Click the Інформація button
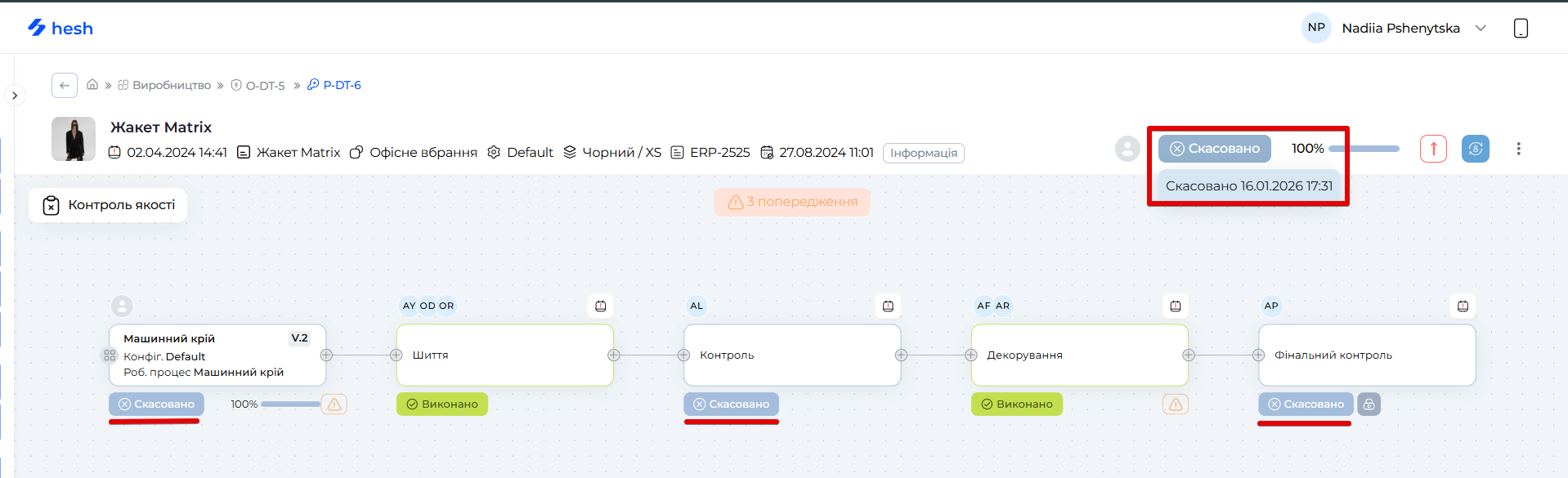1568x478 pixels. tap(923, 153)
